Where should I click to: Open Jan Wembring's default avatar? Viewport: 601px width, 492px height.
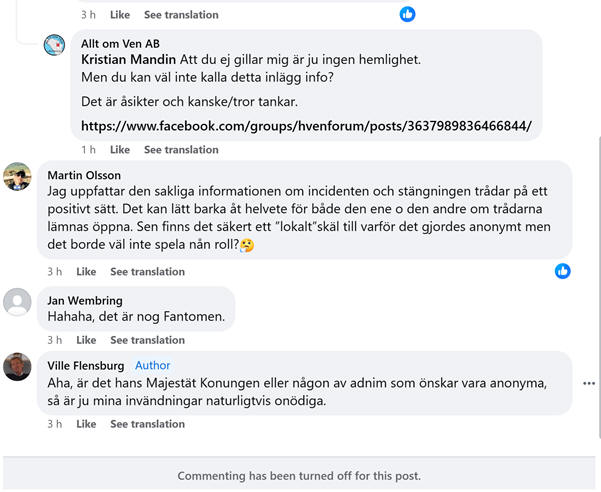(17, 302)
